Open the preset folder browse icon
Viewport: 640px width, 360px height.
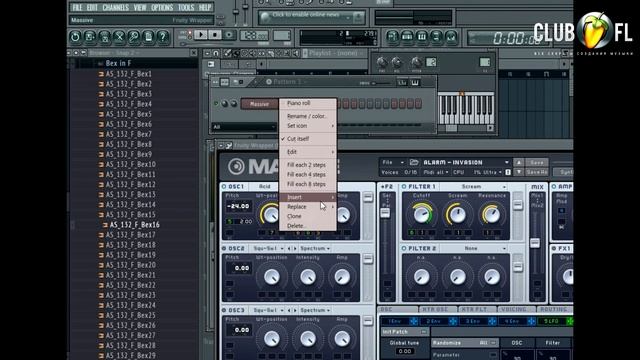tap(414, 162)
